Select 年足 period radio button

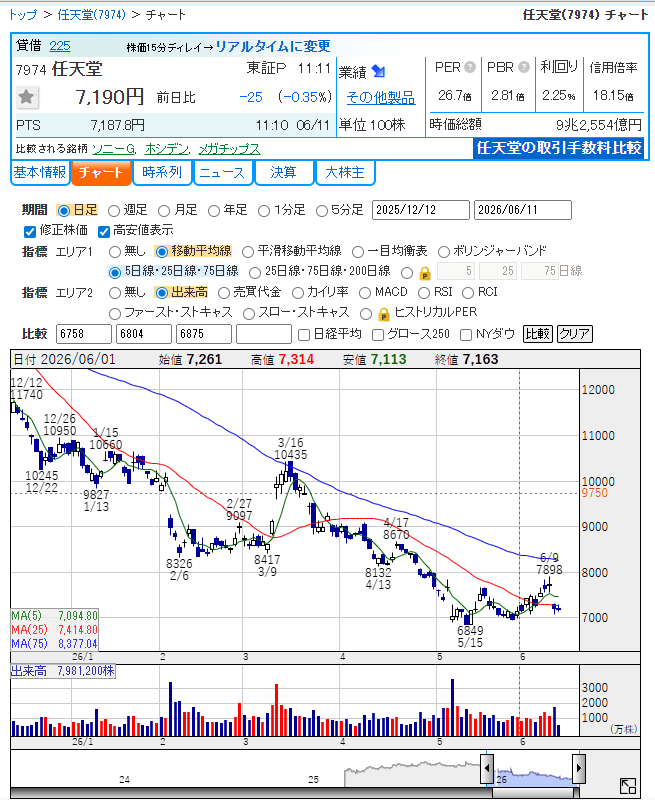click(x=214, y=211)
